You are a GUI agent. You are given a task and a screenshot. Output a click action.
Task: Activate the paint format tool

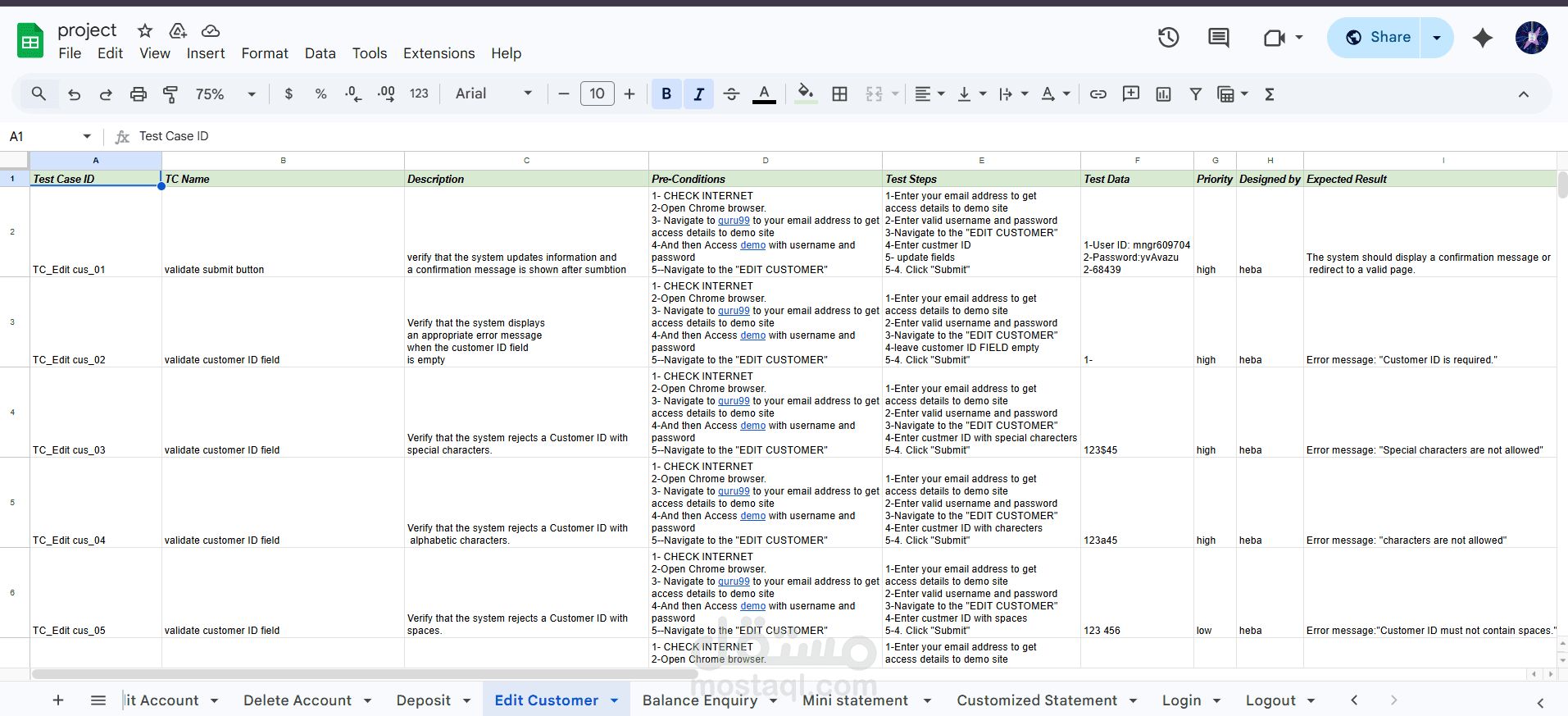(x=170, y=94)
